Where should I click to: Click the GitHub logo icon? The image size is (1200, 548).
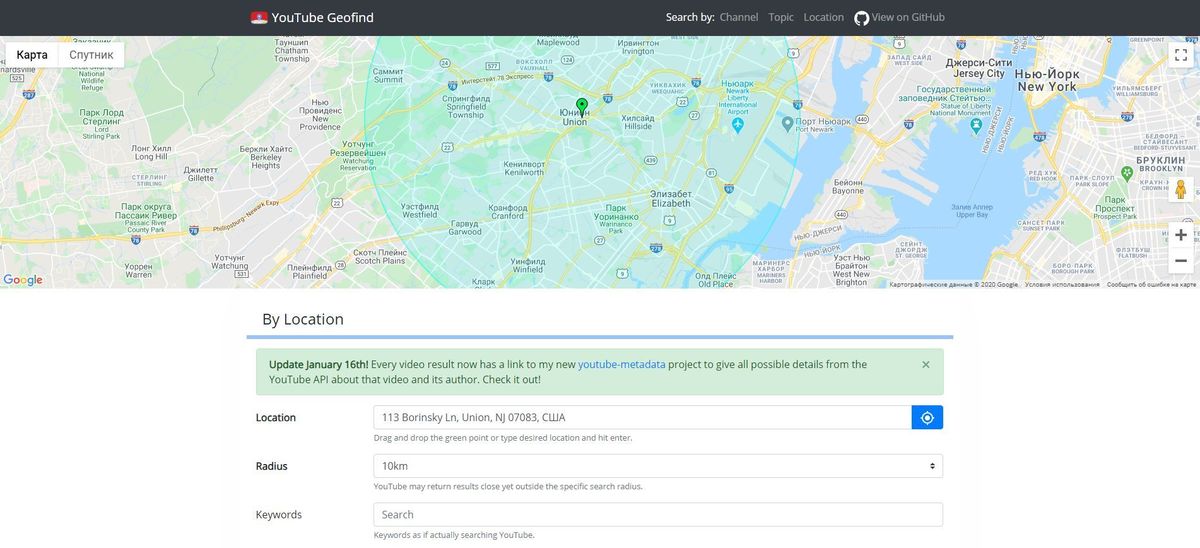pos(861,18)
